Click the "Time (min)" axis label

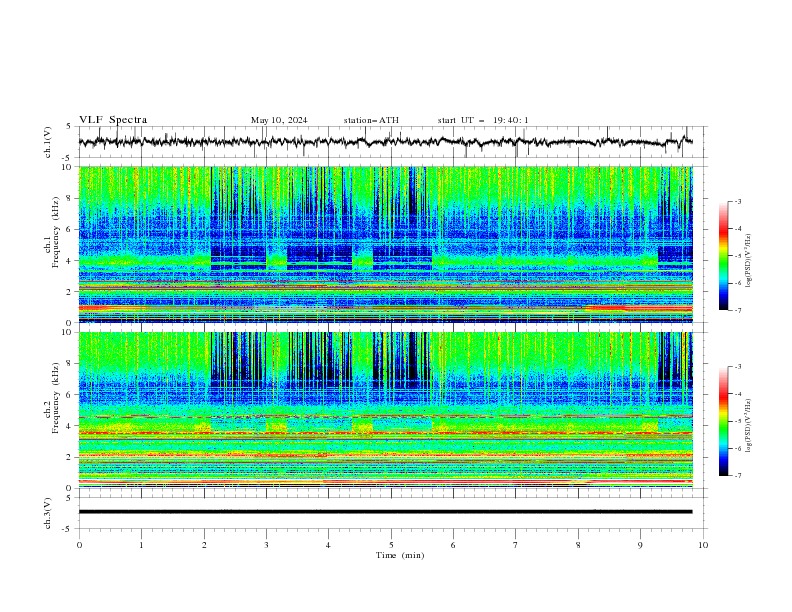pos(400,555)
